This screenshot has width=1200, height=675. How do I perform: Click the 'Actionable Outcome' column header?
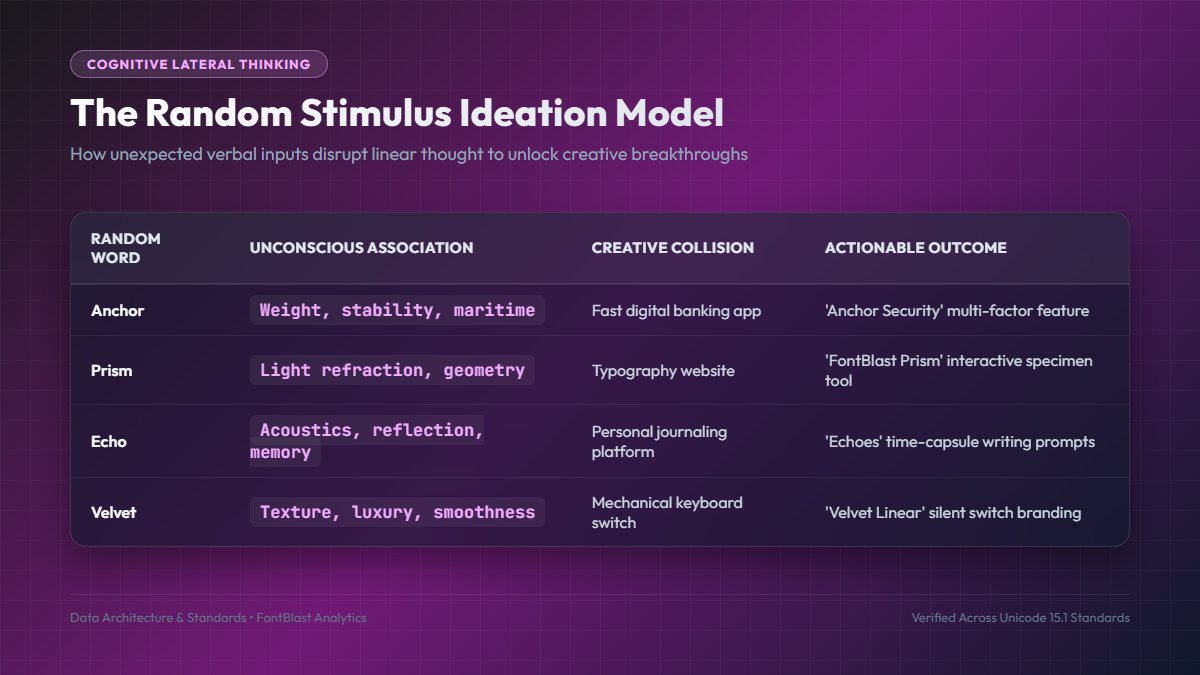point(916,248)
